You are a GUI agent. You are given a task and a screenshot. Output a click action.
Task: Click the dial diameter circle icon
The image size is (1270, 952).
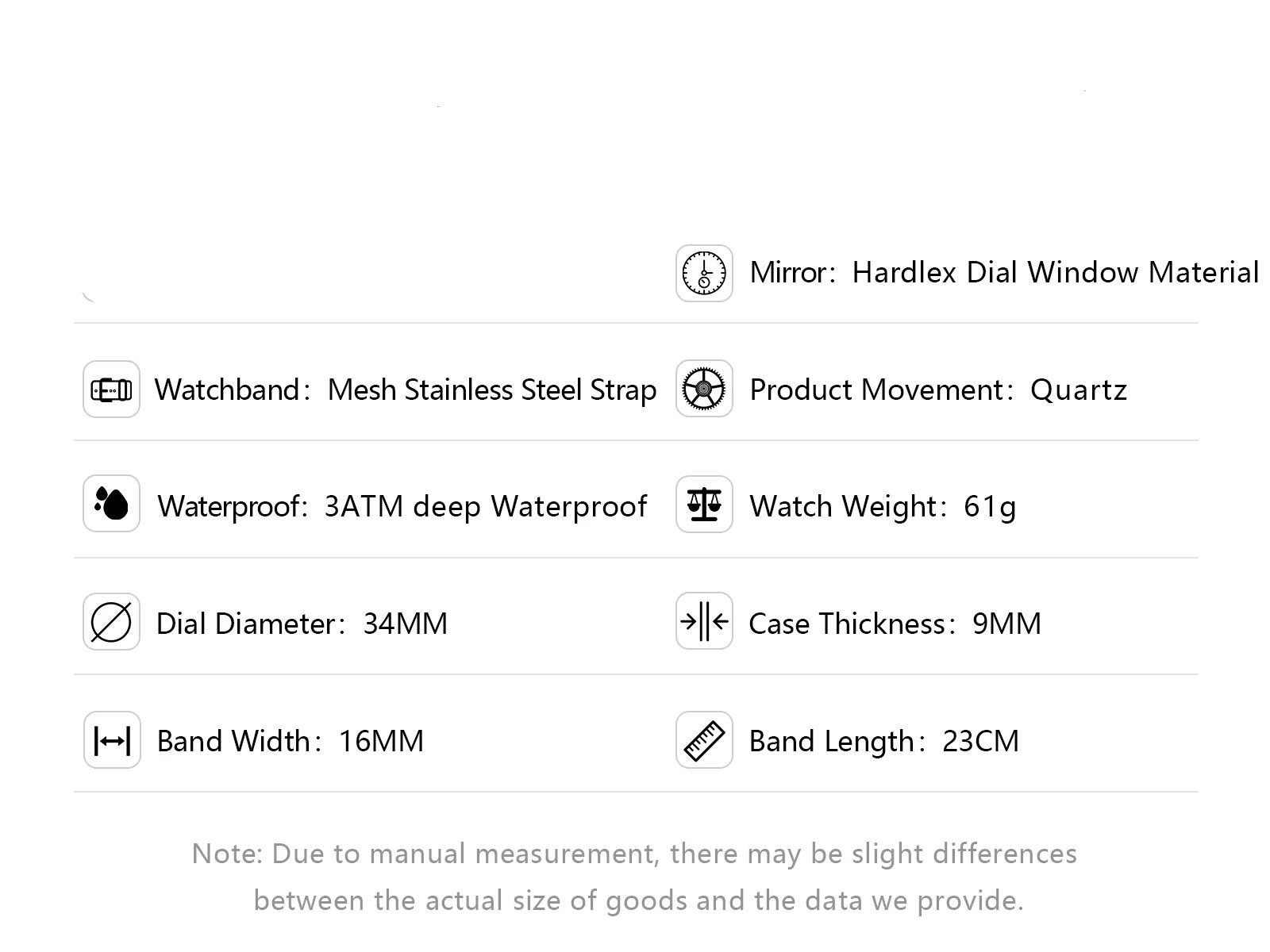pyautogui.click(x=111, y=622)
